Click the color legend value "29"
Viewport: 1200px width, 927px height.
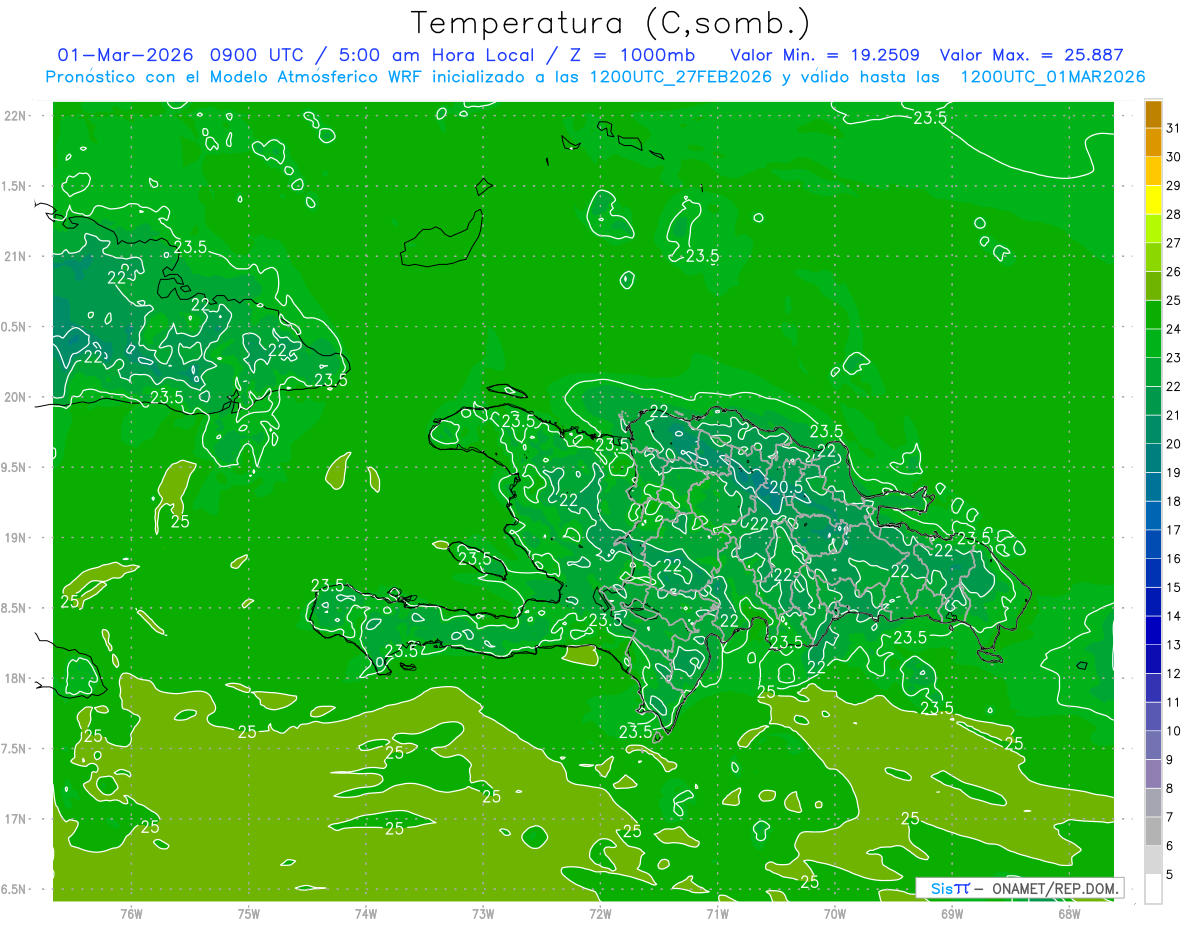point(1174,185)
